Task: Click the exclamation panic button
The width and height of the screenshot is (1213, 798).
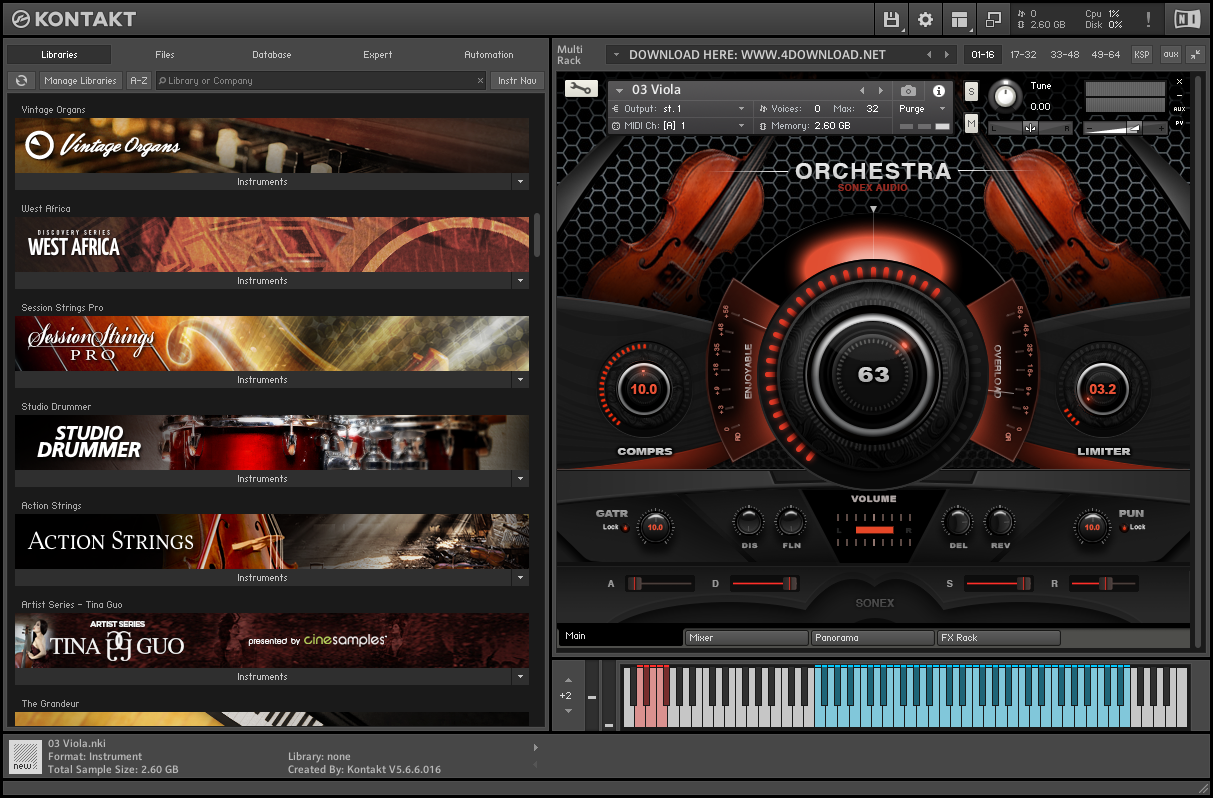Action: [x=1148, y=19]
